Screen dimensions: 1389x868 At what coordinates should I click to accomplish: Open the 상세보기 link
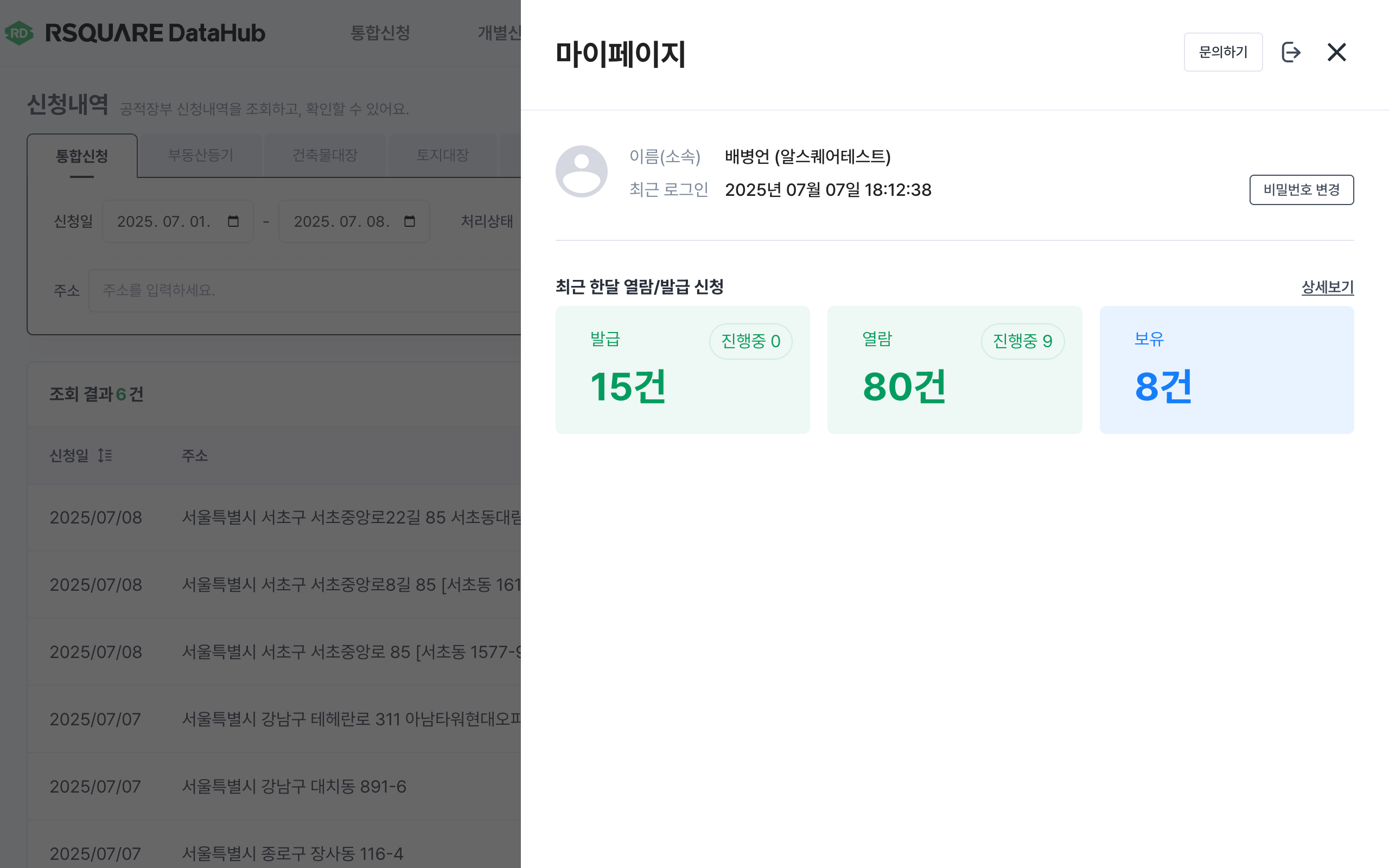click(1327, 287)
